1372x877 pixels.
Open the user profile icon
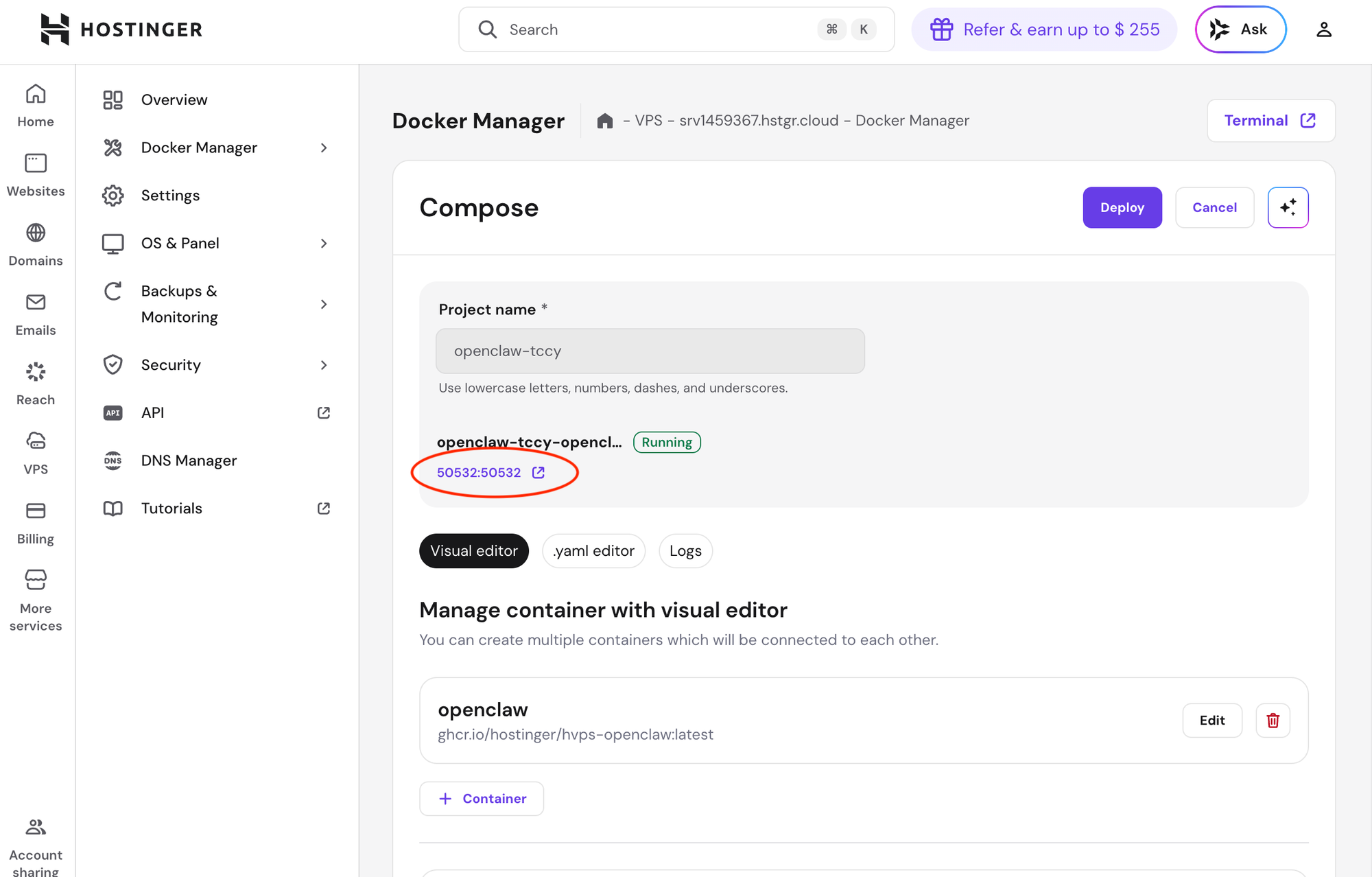pyautogui.click(x=1323, y=30)
